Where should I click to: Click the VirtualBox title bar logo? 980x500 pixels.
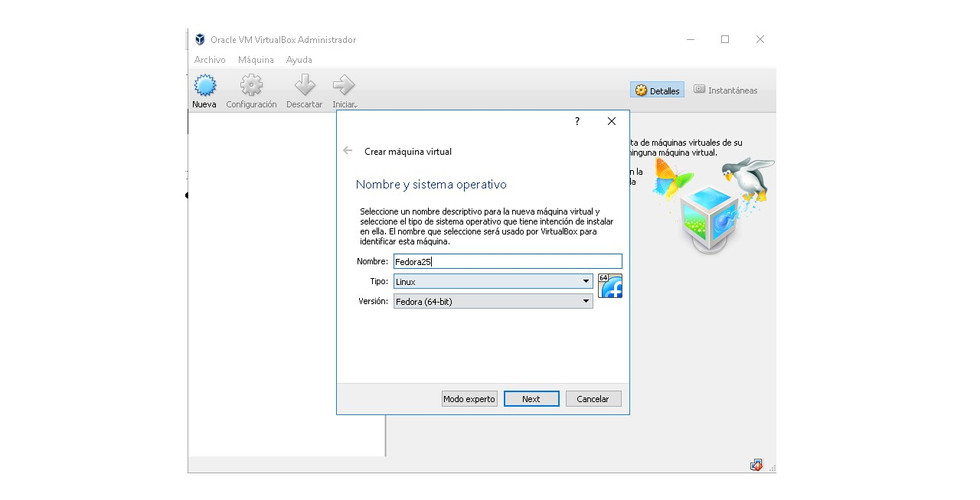tap(200, 39)
